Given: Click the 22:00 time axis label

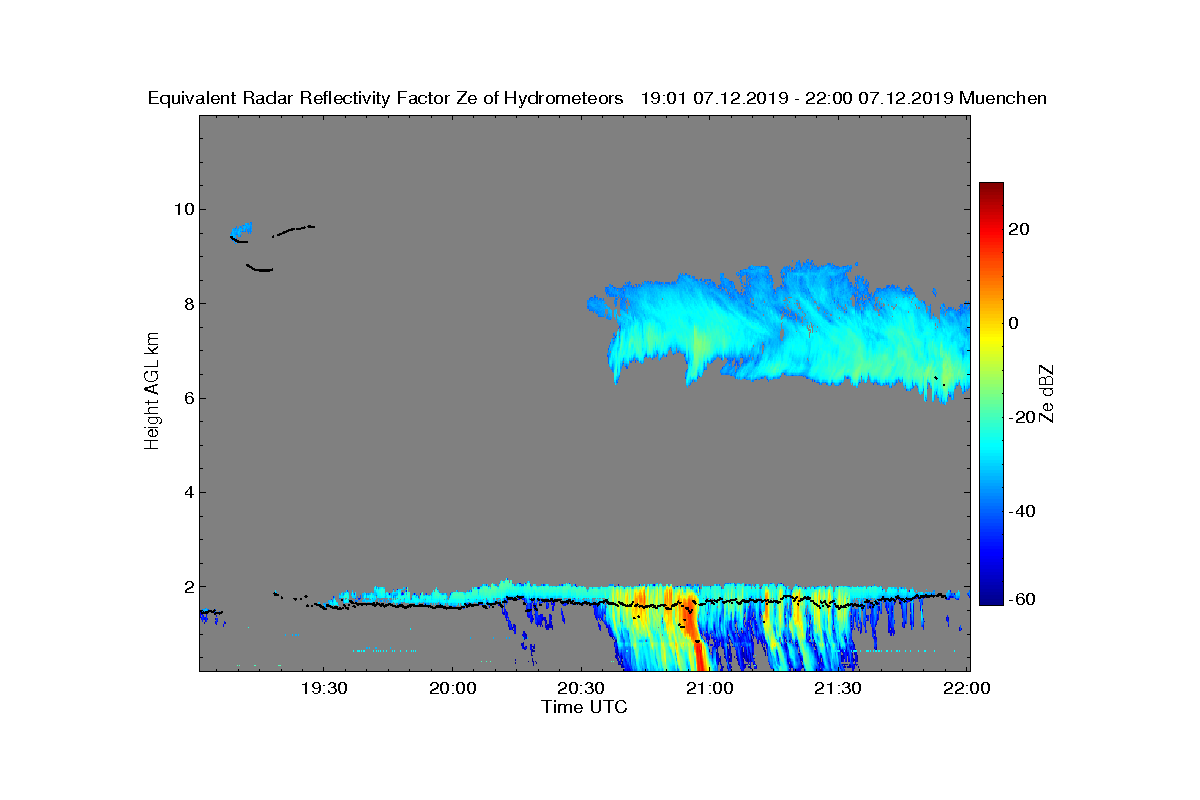Looking at the screenshot, I should click(968, 689).
